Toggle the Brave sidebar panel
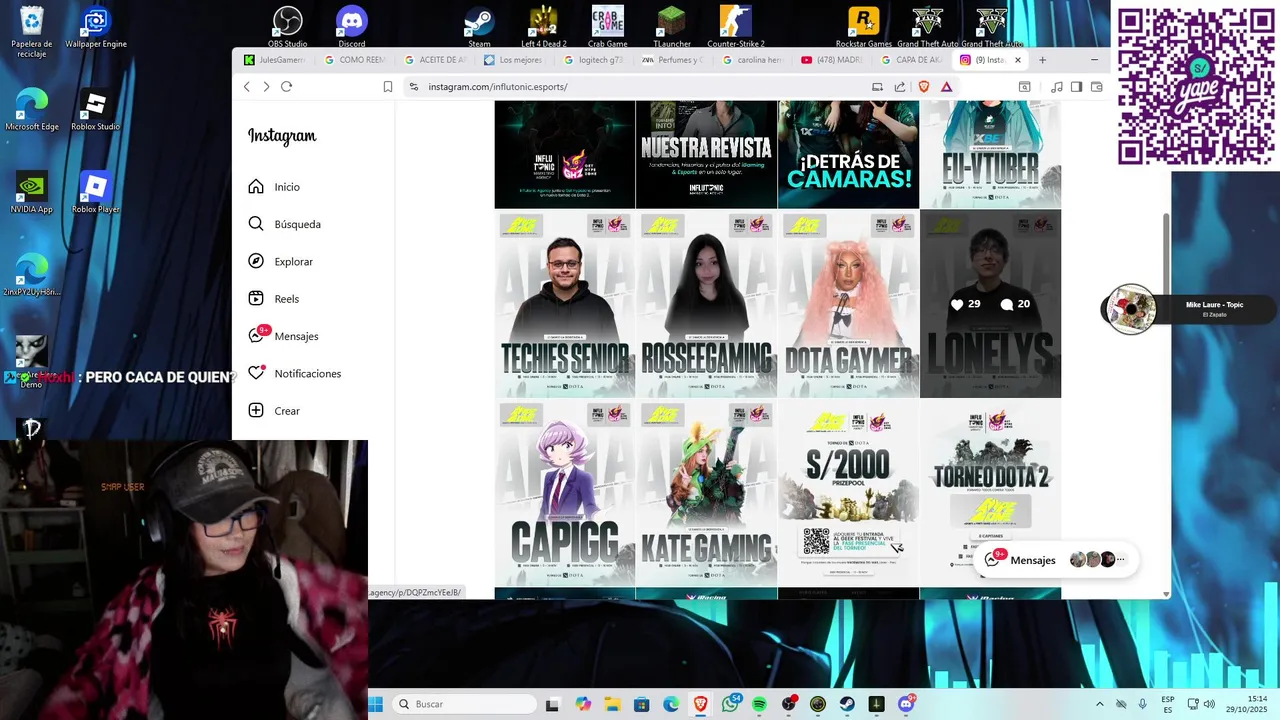 (x=1077, y=87)
